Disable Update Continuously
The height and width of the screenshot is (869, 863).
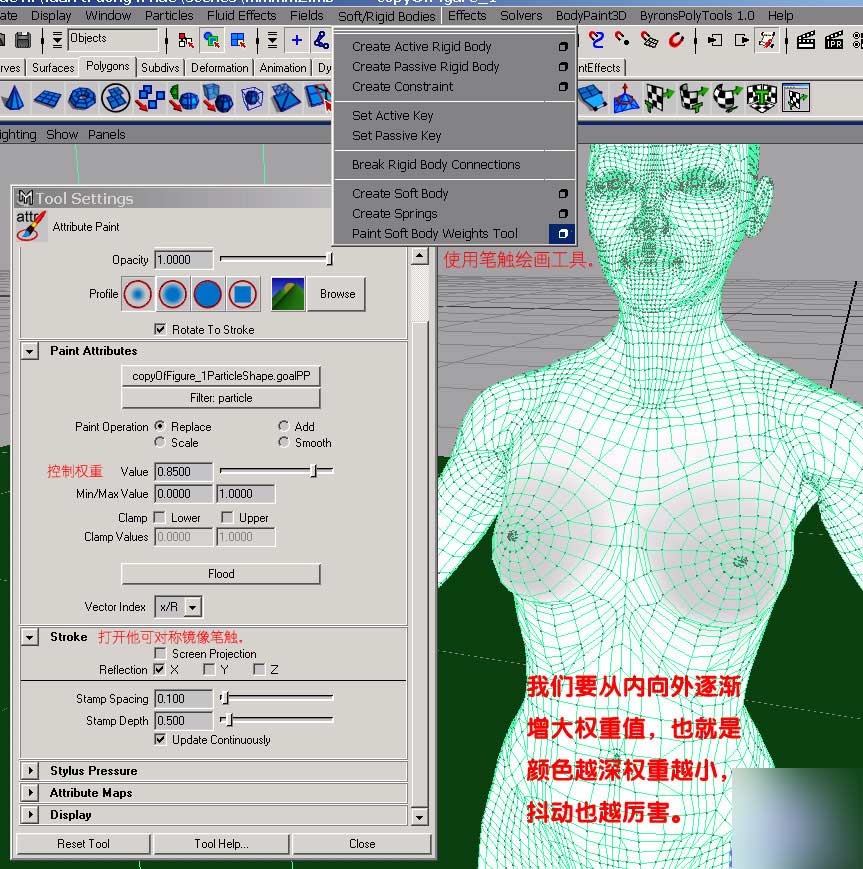click(x=160, y=740)
